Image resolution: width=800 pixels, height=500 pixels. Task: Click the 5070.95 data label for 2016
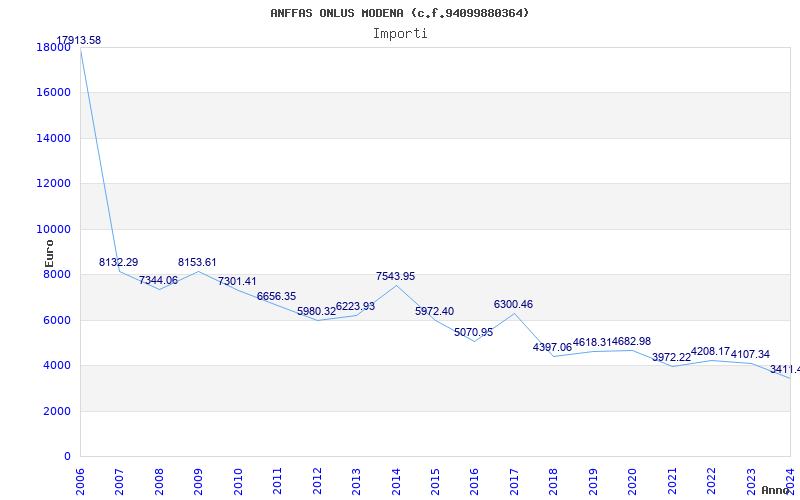[x=473, y=332]
